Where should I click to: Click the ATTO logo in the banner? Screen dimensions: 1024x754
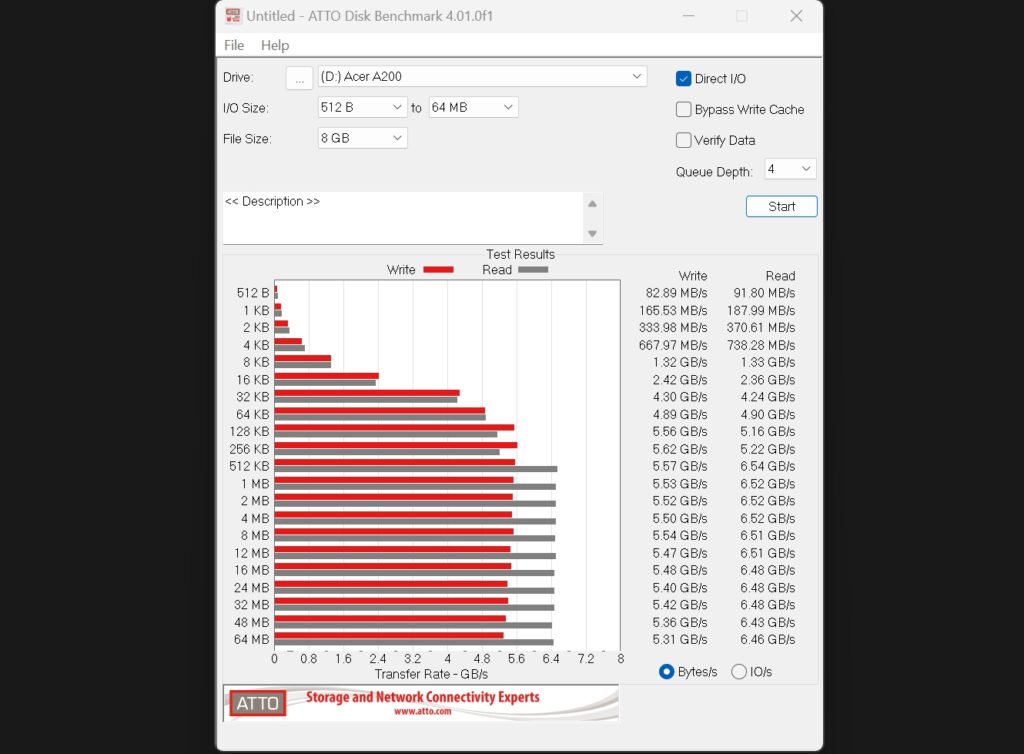(x=257, y=703)
